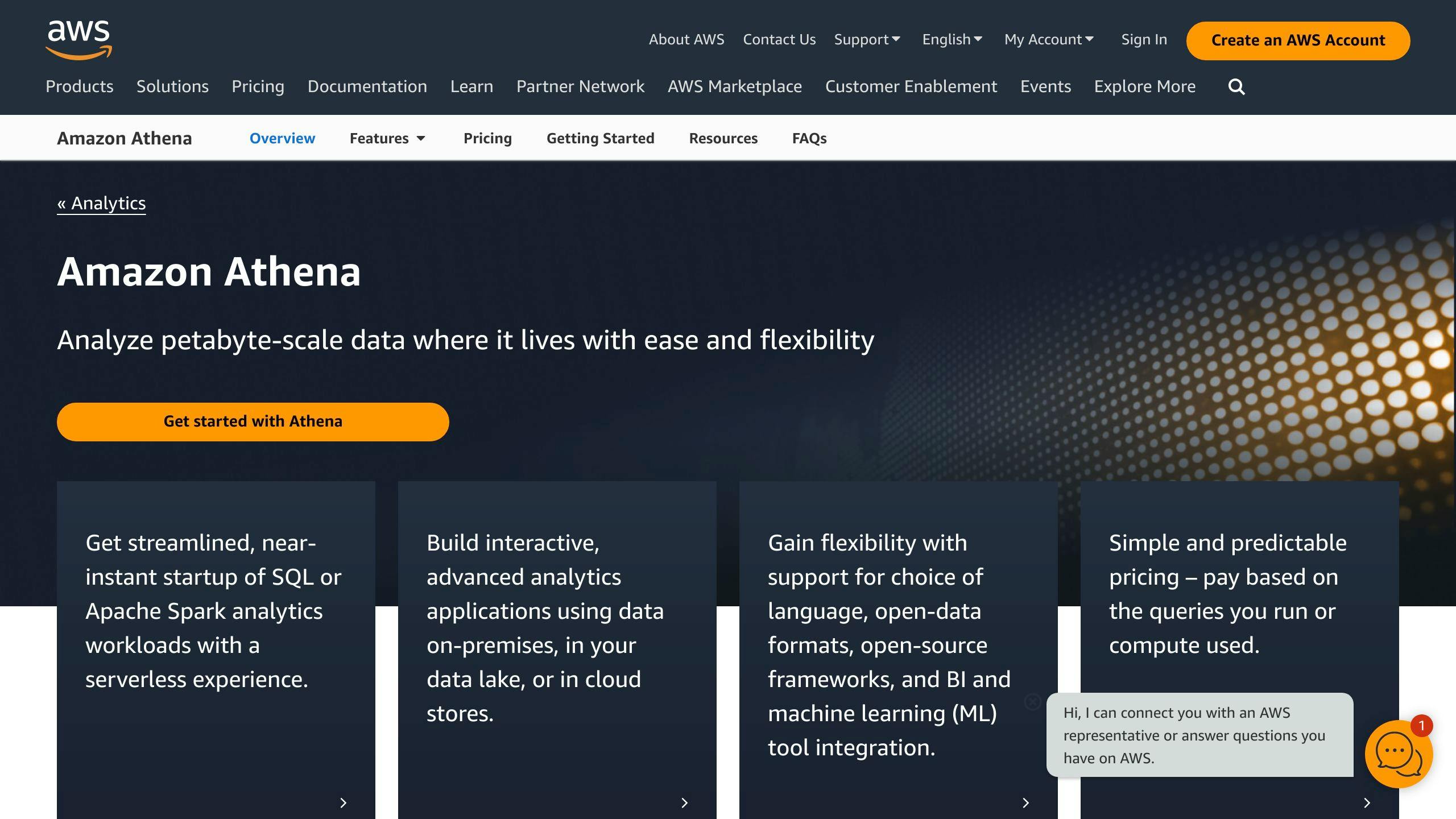
Task: Open the search magnifier icon
Action: point(1236,86)
